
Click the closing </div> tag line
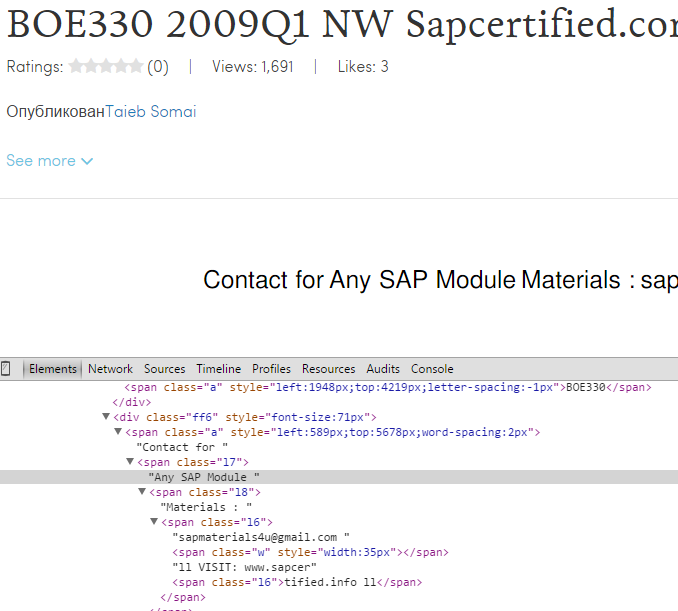pyautogui.click(x=131, y=402)
